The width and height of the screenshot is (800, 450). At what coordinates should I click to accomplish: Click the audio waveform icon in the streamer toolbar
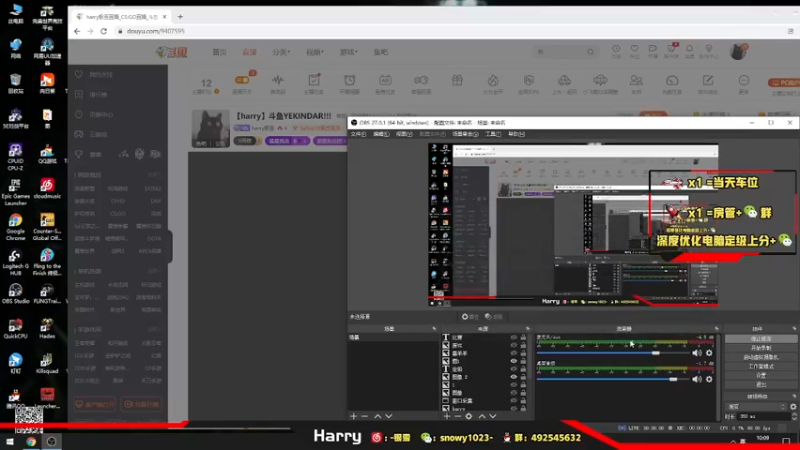[x=278, y=80]
